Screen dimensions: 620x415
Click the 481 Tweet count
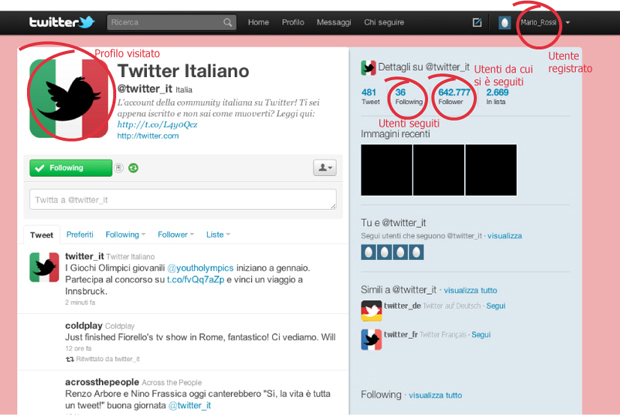pos(370,96)
